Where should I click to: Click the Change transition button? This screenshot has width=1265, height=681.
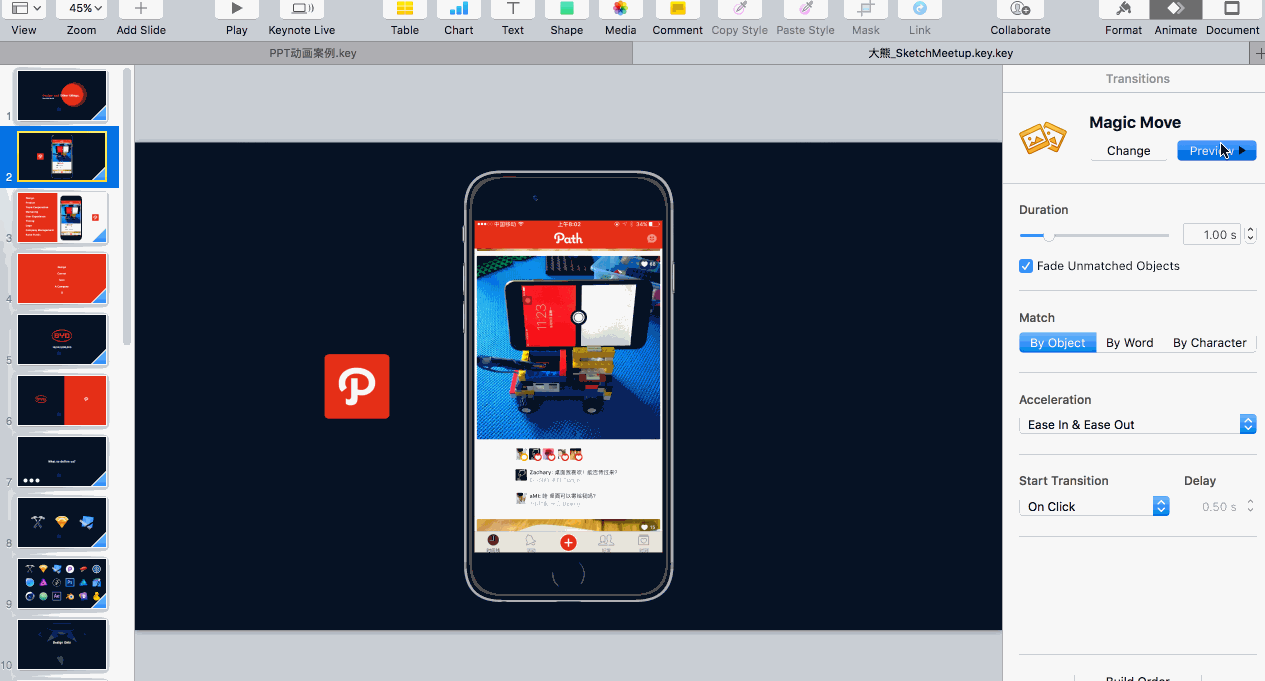[1128, 151]
